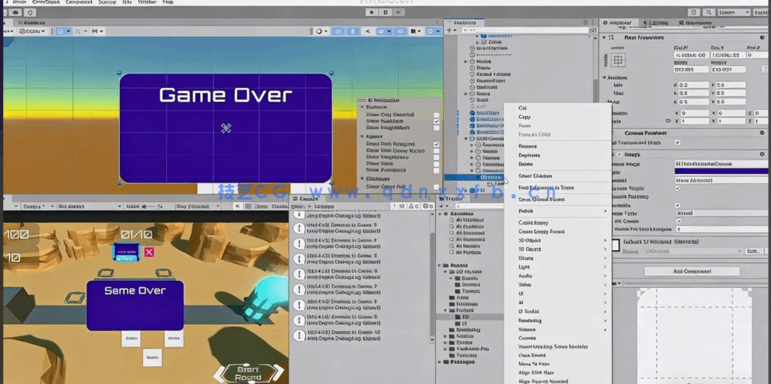The height and width of the screenshot is (384, 771).
Task: Toggle first checked box under Agents section
Action: 436,144
